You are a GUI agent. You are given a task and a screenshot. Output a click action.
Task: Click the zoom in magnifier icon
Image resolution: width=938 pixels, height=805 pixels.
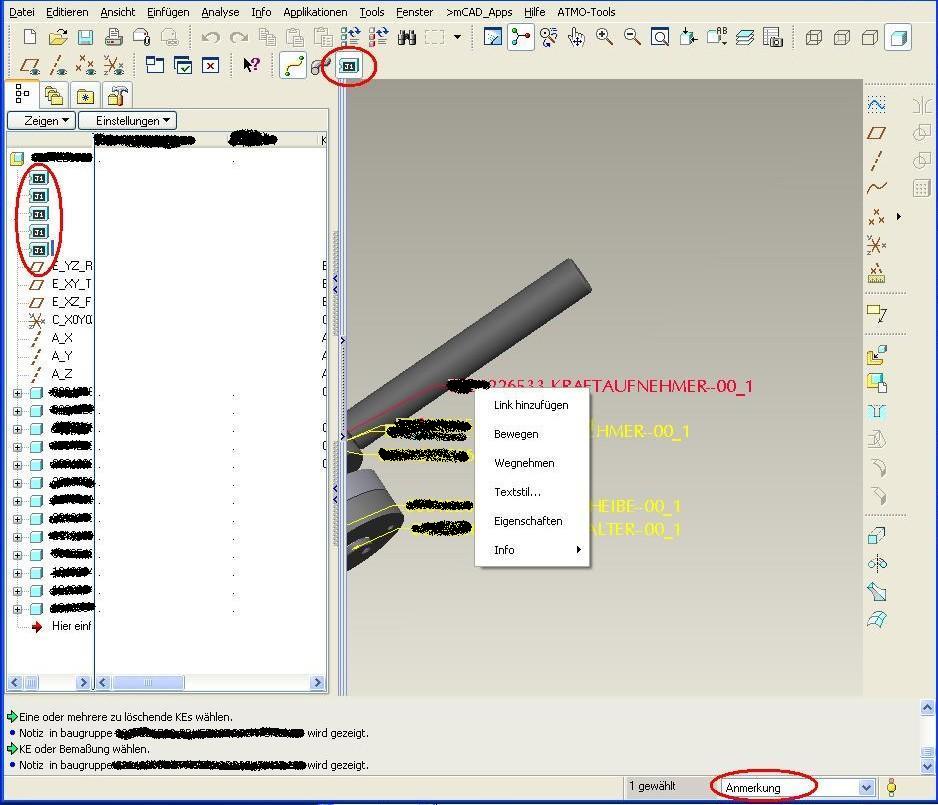click(604, 37)
